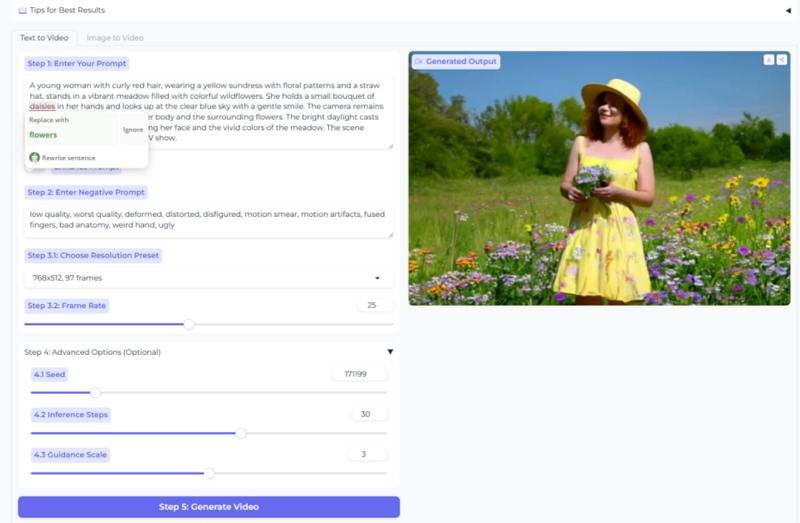The image size is (800, 523).
Task: Ignore the spelling suggestion
Action: 133,131
